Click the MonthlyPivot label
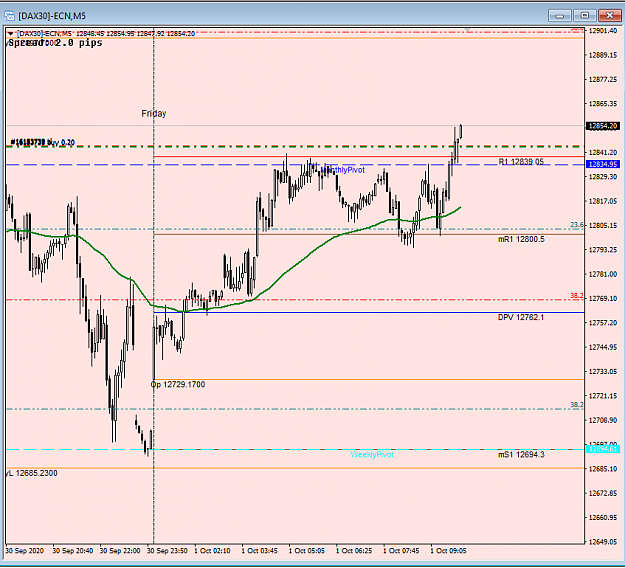This screenshot has height=568, width=625. click(342, 170)
